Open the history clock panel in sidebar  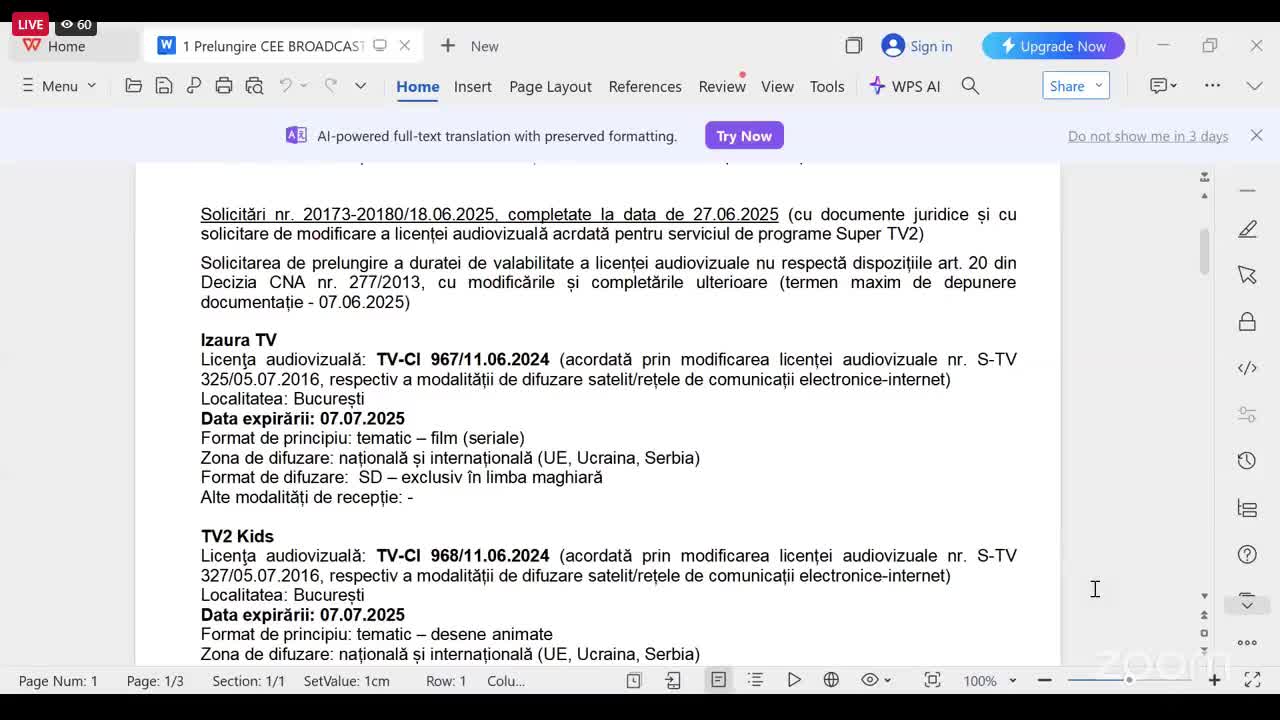pyautogui.click(x=1247, y=461)
